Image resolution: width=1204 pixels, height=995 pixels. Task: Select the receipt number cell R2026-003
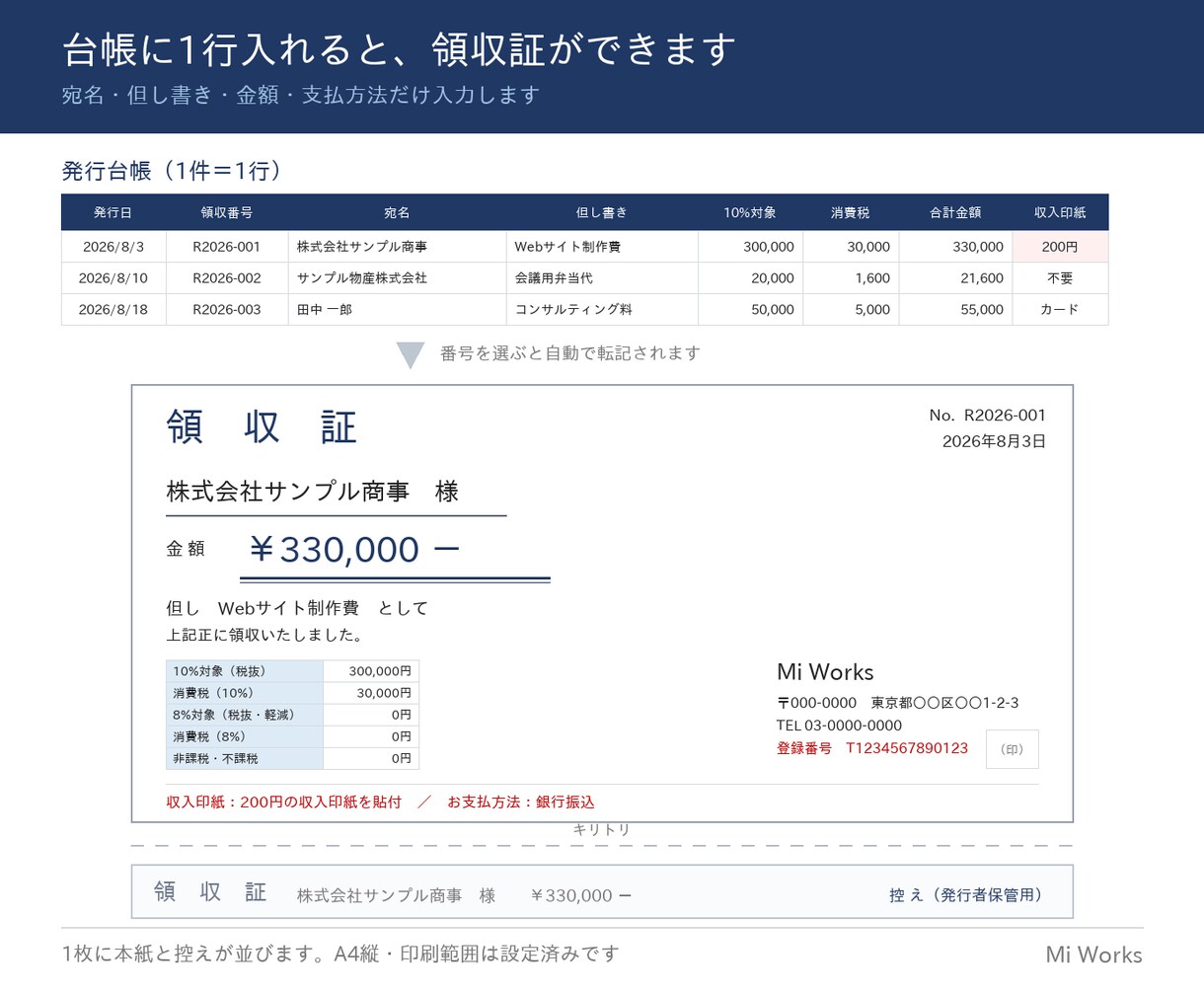click(227, 310)
